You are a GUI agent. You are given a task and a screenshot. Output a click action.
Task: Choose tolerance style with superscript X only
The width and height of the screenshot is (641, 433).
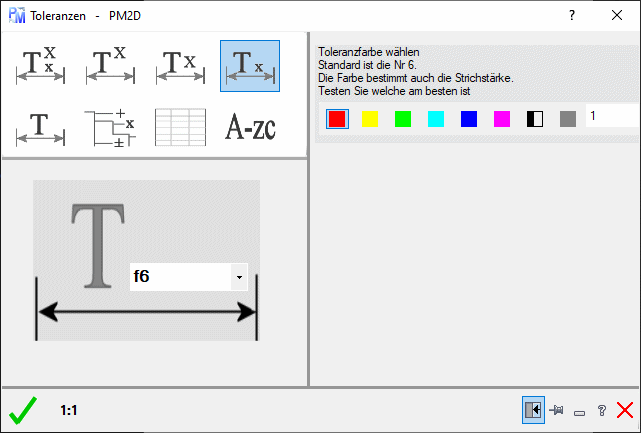pos(112,65)
